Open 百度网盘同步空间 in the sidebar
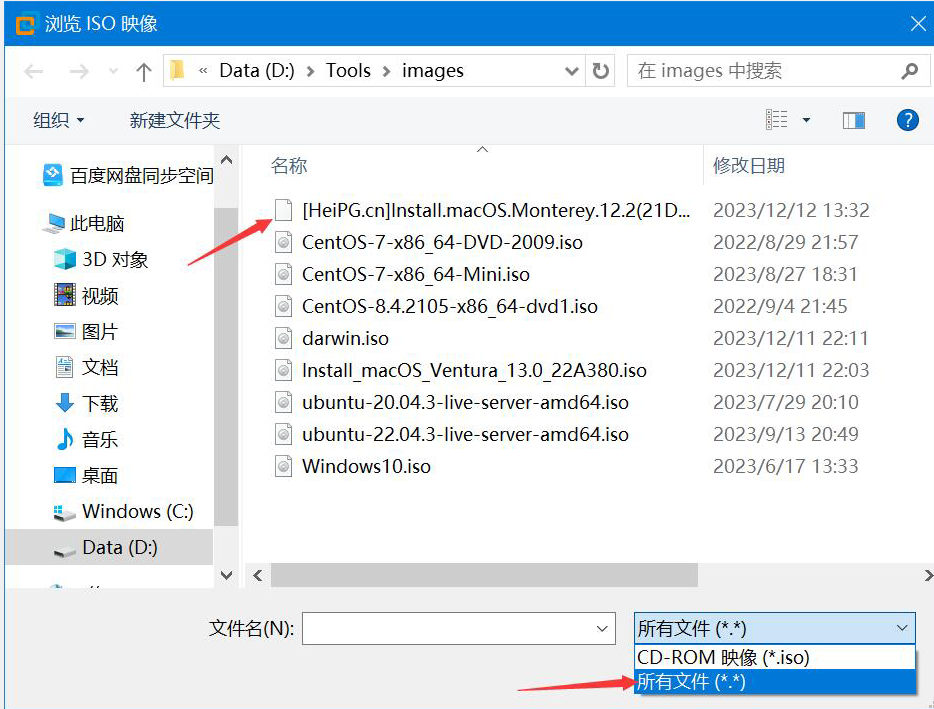 click(128, 175)
